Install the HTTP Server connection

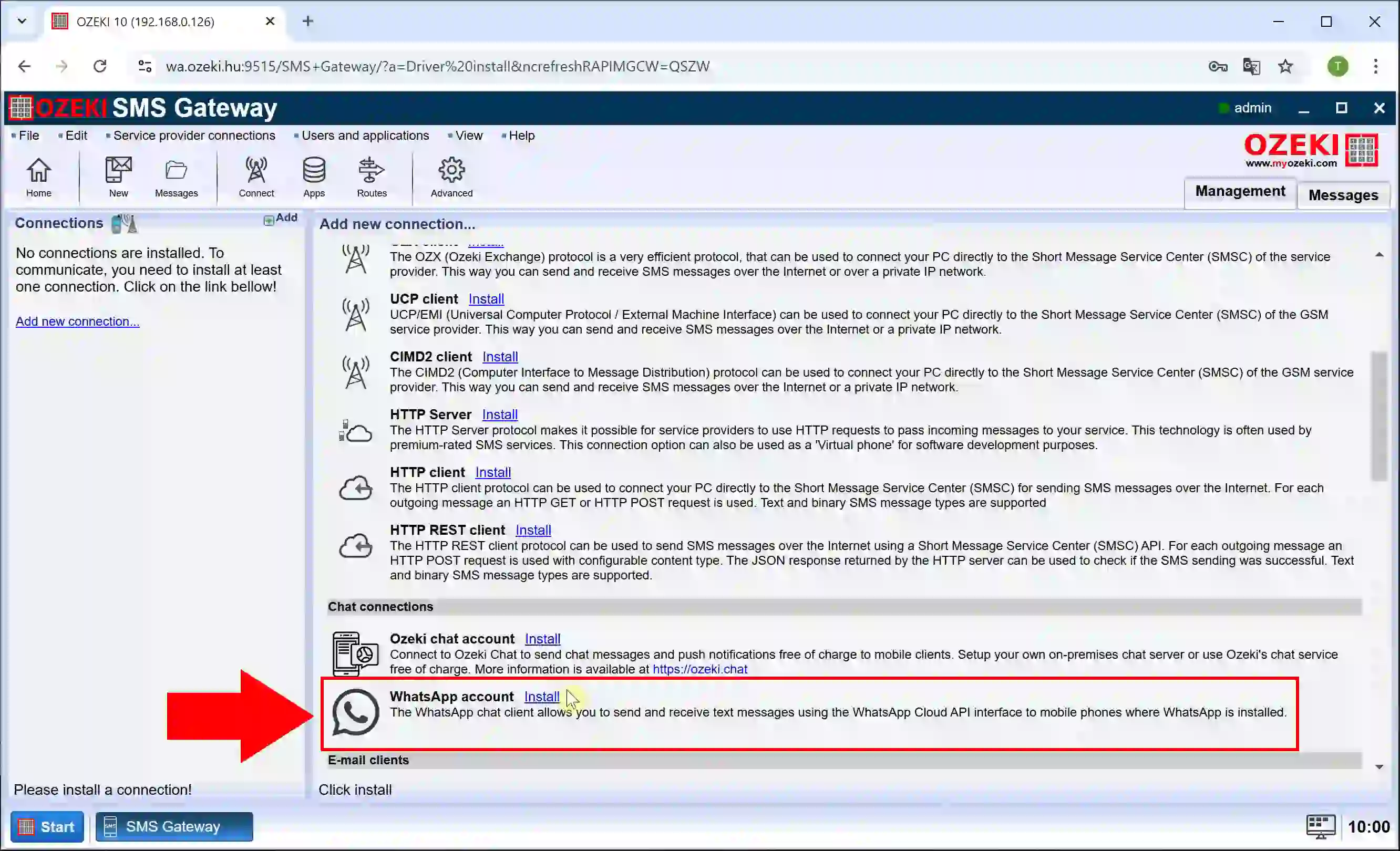pyautogui.click(x=500, y=414)
